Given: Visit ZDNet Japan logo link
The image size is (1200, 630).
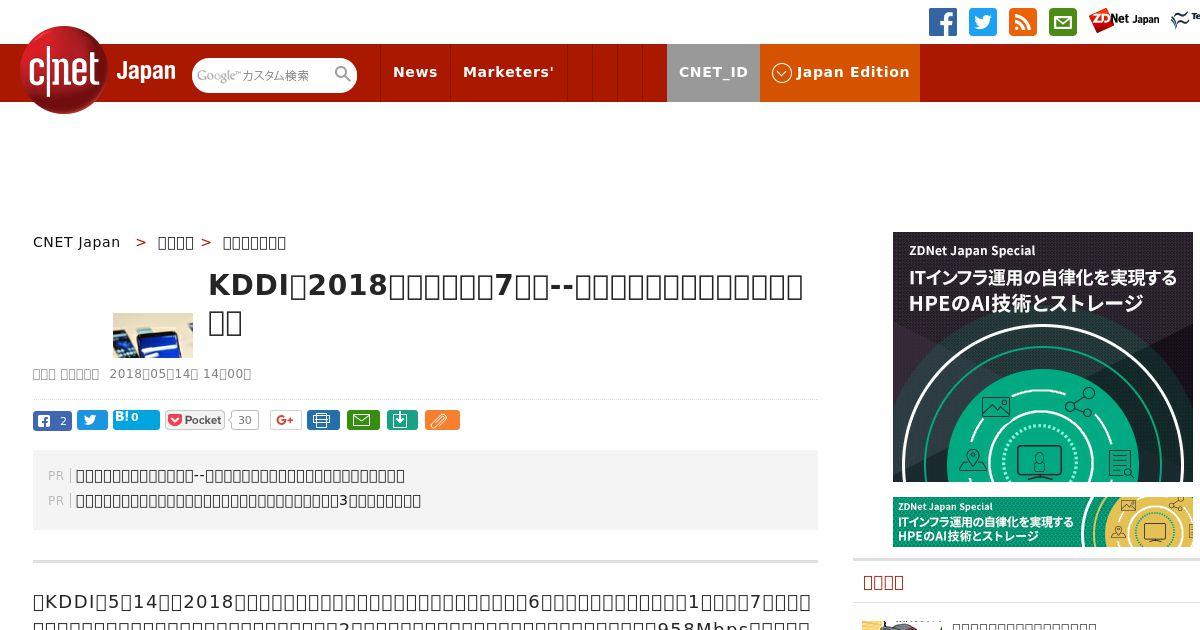Looking at the screenshot, I should pyautogui.click(x=1124, y=20).
